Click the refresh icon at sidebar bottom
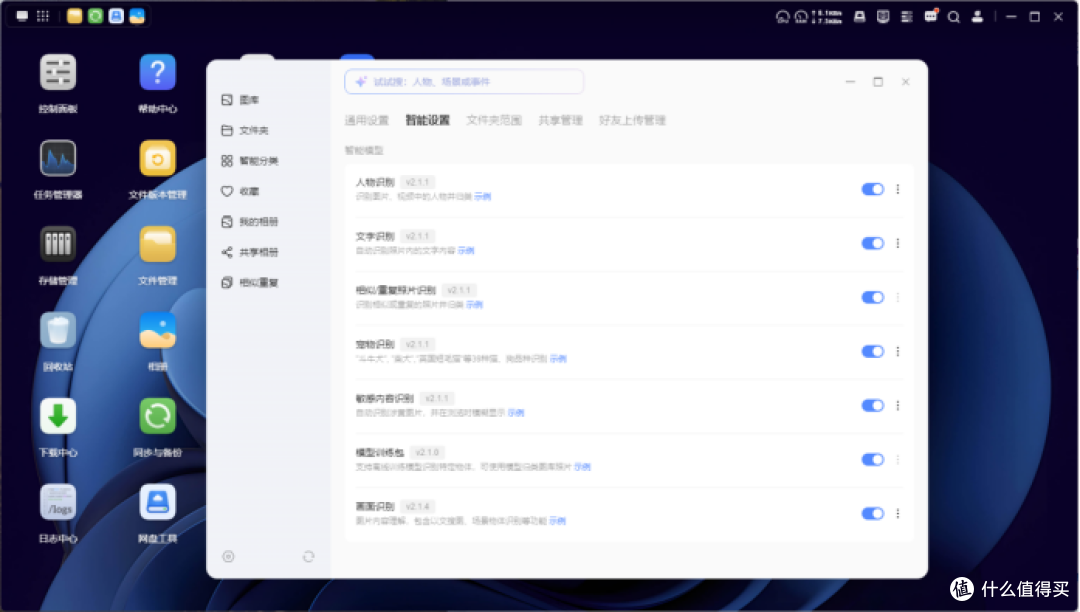The width and height of the screenshot is (1080, 612). click(309, 556)
